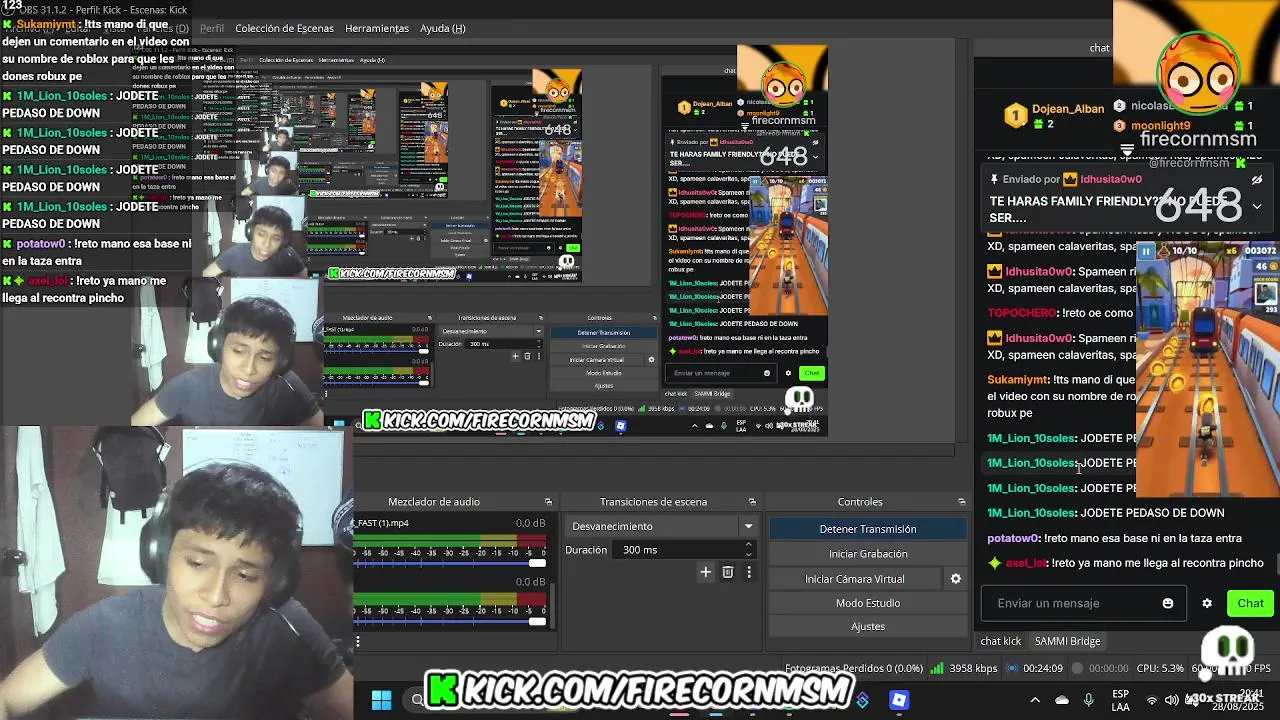The image size is (1280, 720).
Task: Switch to the chat kick tab
Action: 1000,641
